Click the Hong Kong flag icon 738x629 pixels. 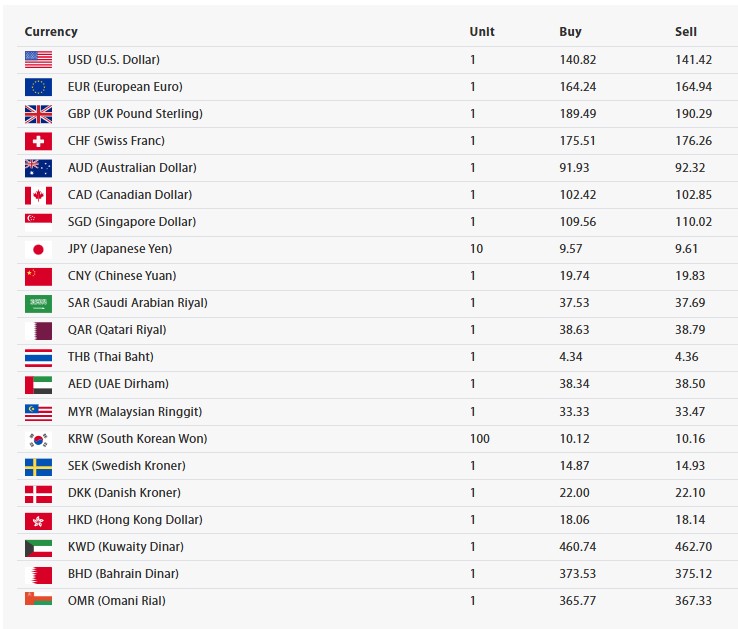[38, 520]
